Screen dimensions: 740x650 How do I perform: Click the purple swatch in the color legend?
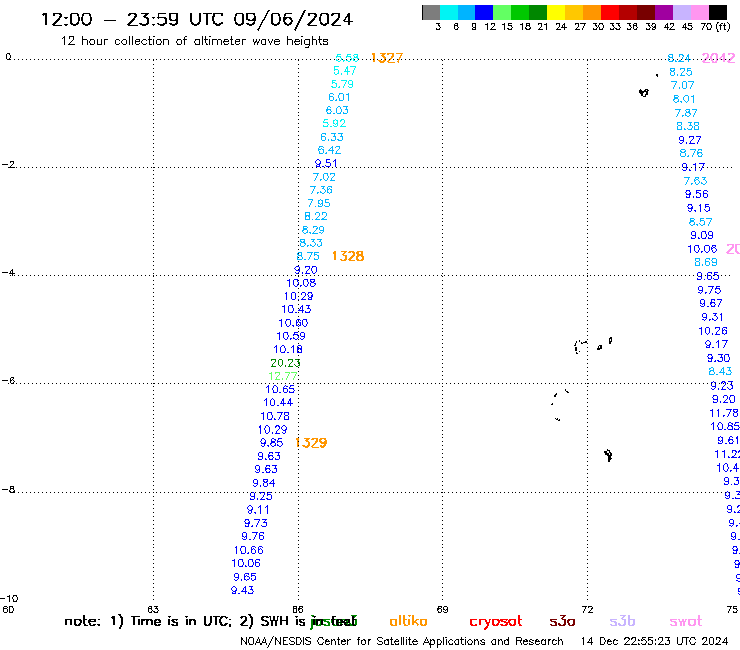(664, 12)
